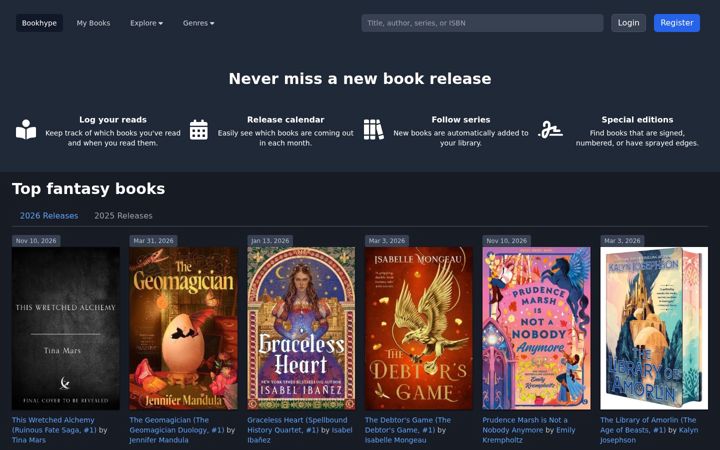Click the Mar 3, 2026 badge on The Debtor's Game
The height and width of the screenshot is (450, 720).
click(387, 241)
